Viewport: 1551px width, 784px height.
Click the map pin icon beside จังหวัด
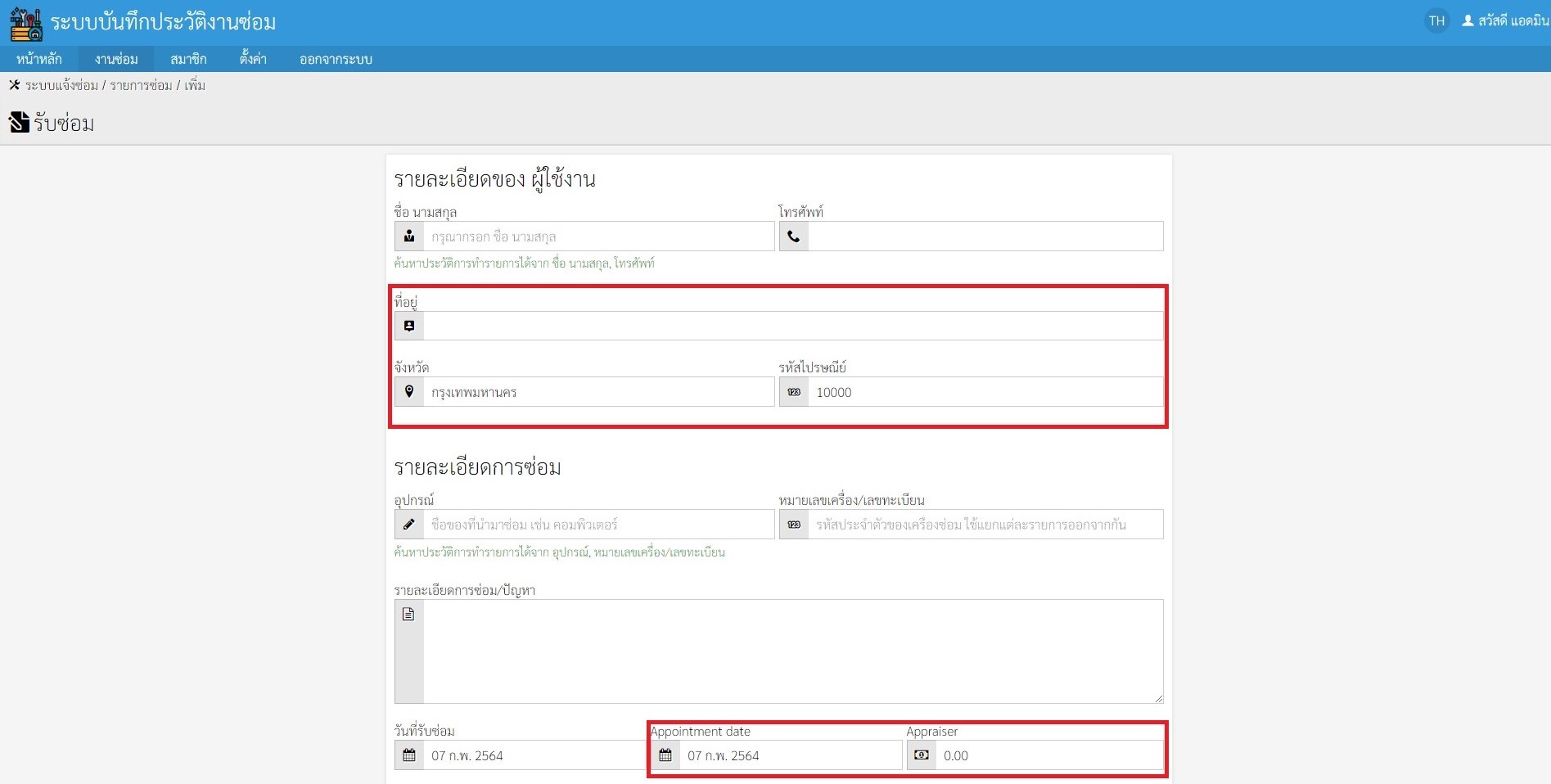coord(409,392)
